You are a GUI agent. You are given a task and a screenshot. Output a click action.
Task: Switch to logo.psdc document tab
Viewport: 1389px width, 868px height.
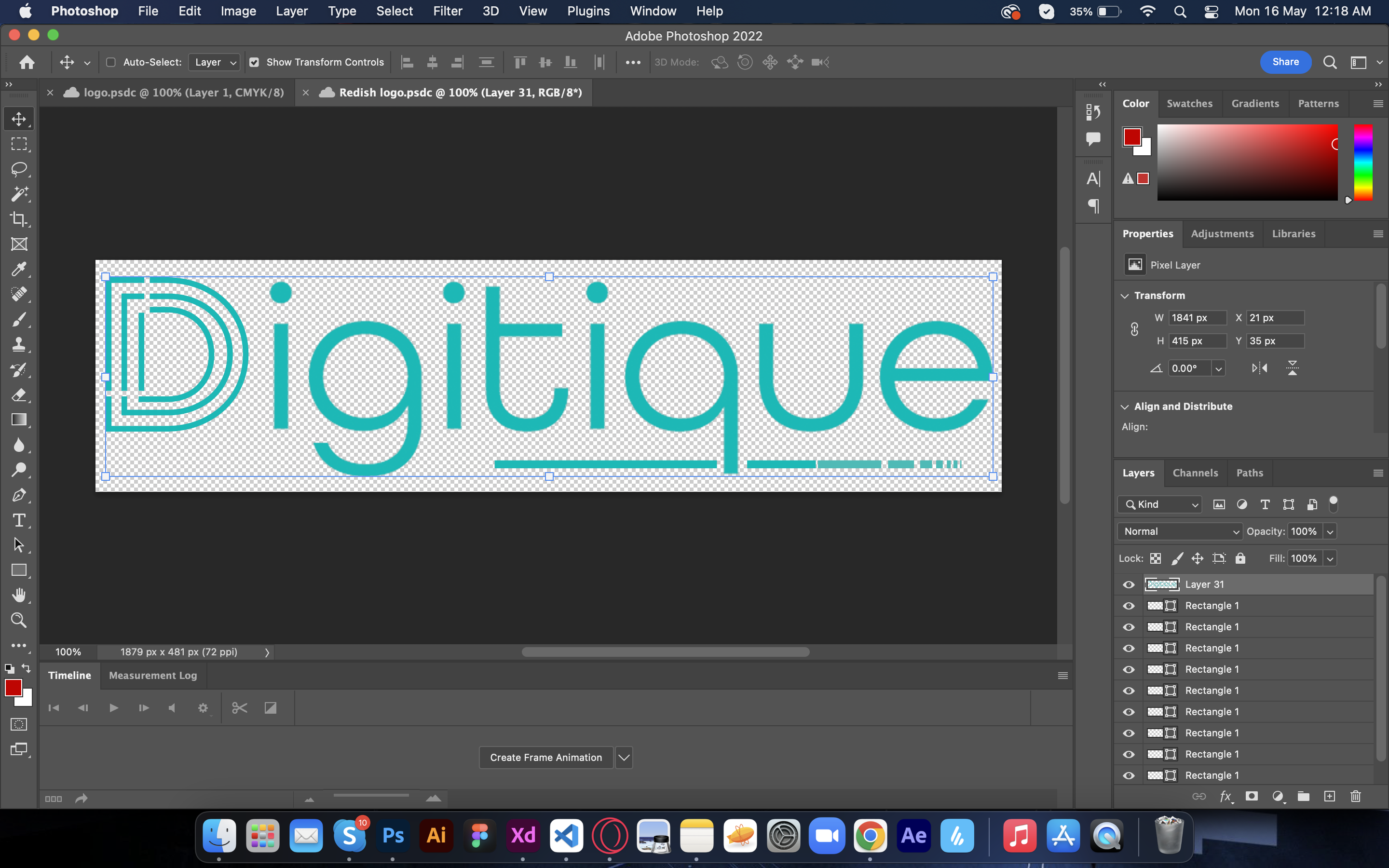[184, 93]
